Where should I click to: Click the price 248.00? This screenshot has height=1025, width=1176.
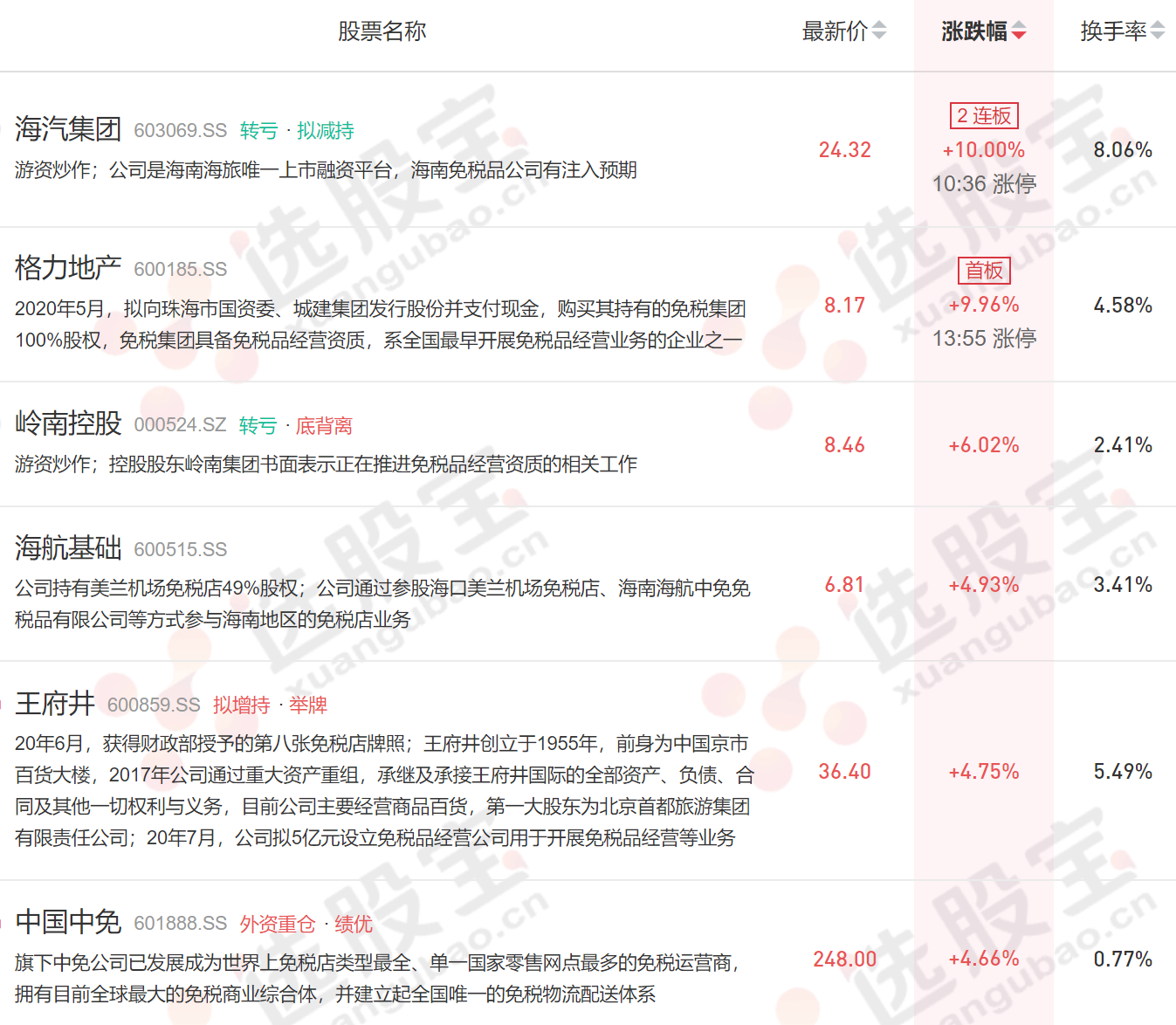(x=844, y=960)
